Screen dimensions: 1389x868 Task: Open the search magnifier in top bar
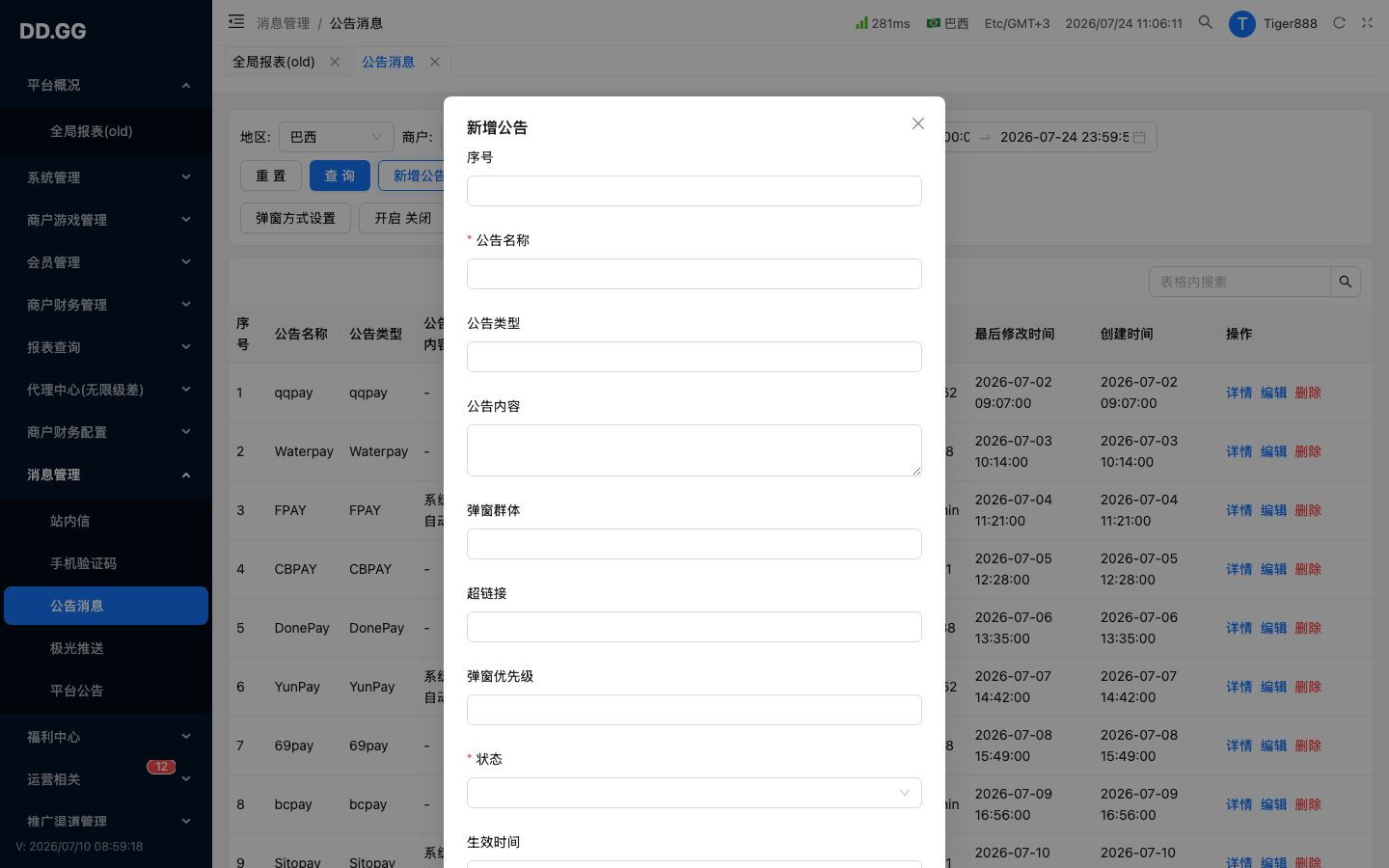click(x=1205, y=22)
